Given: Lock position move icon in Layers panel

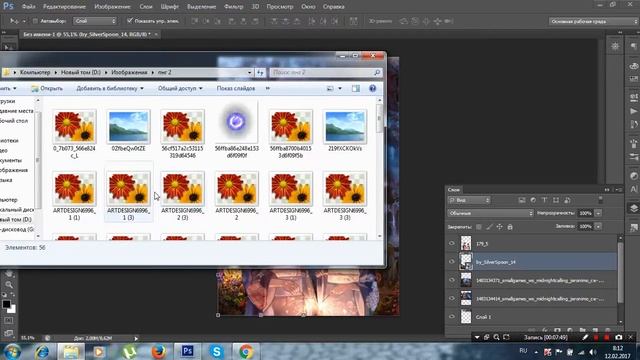Looking at the screenshot, I should (x=500, y=227).
